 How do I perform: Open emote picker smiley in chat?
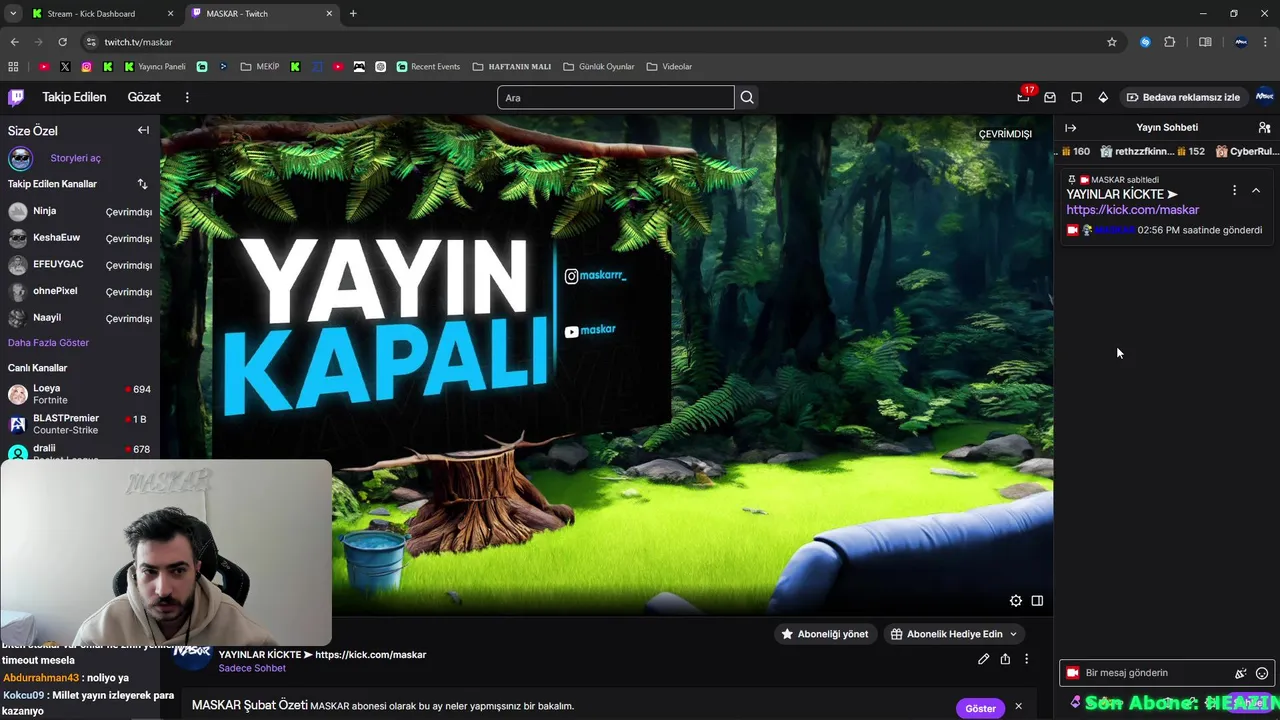click(x=1262, y=673)
